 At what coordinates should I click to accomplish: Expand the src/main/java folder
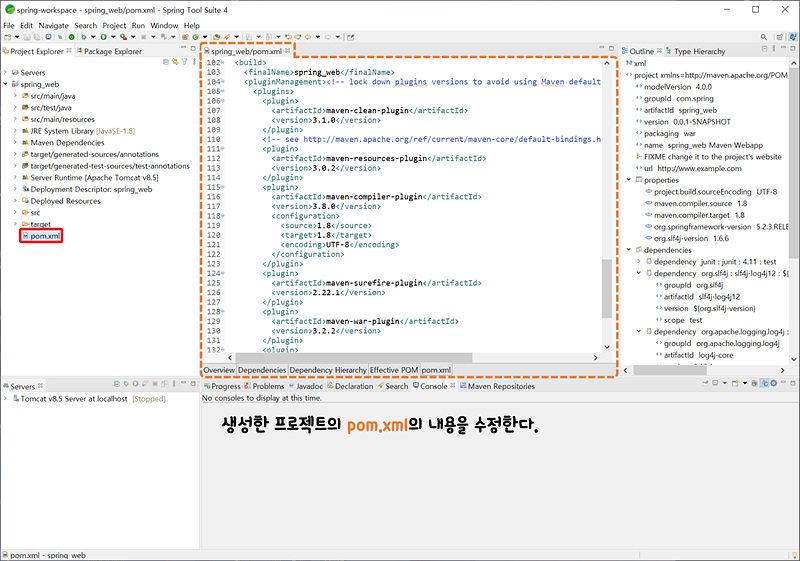point(15,95)
